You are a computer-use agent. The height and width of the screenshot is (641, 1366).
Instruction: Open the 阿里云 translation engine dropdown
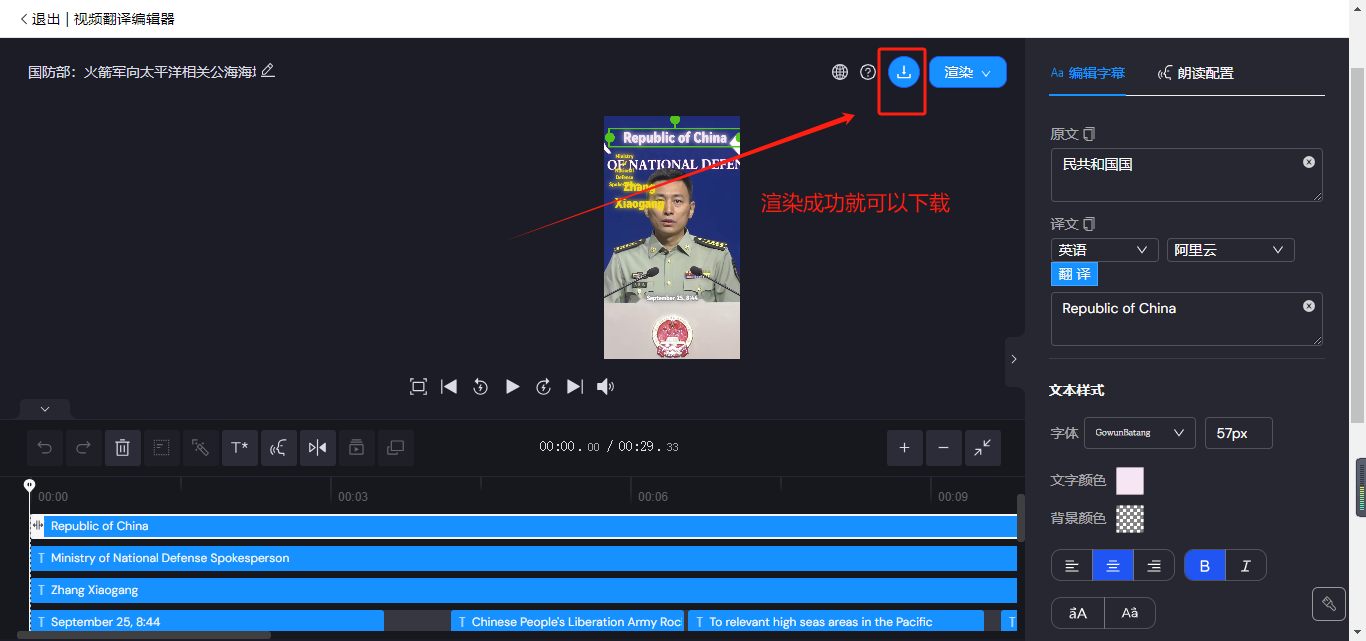(1231, 250)
